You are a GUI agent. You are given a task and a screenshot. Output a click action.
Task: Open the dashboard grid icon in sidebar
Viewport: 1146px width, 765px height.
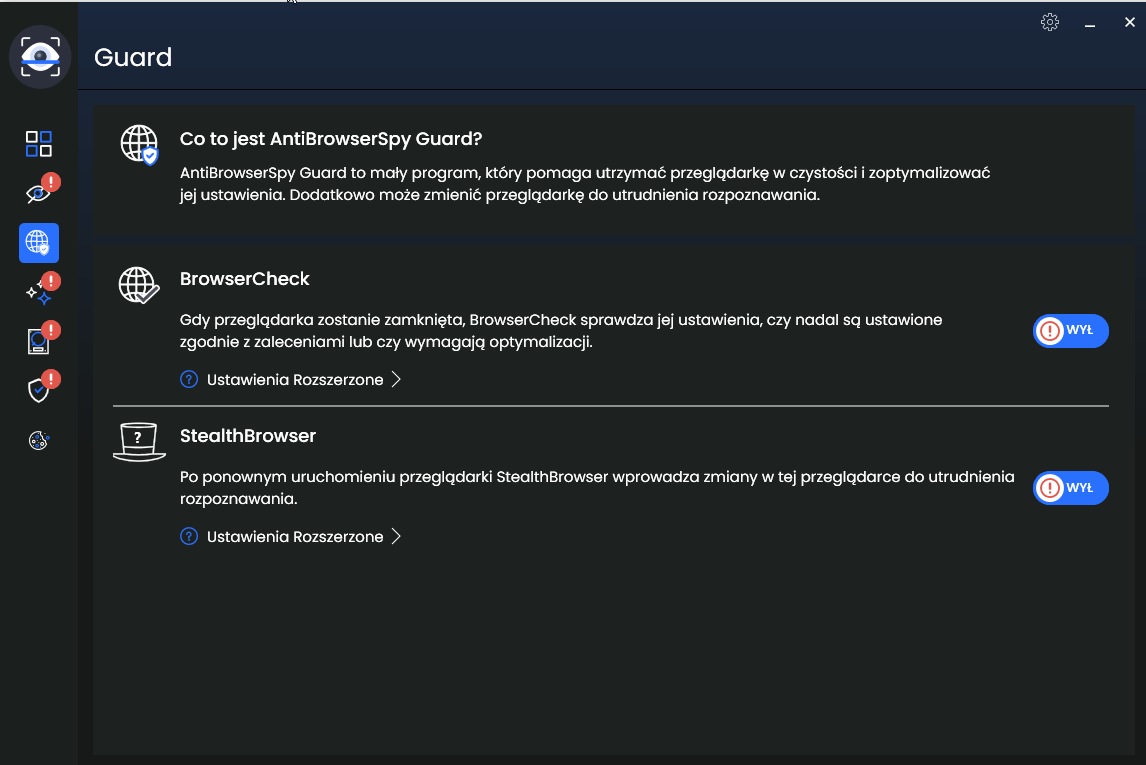(x=39, y=144)
